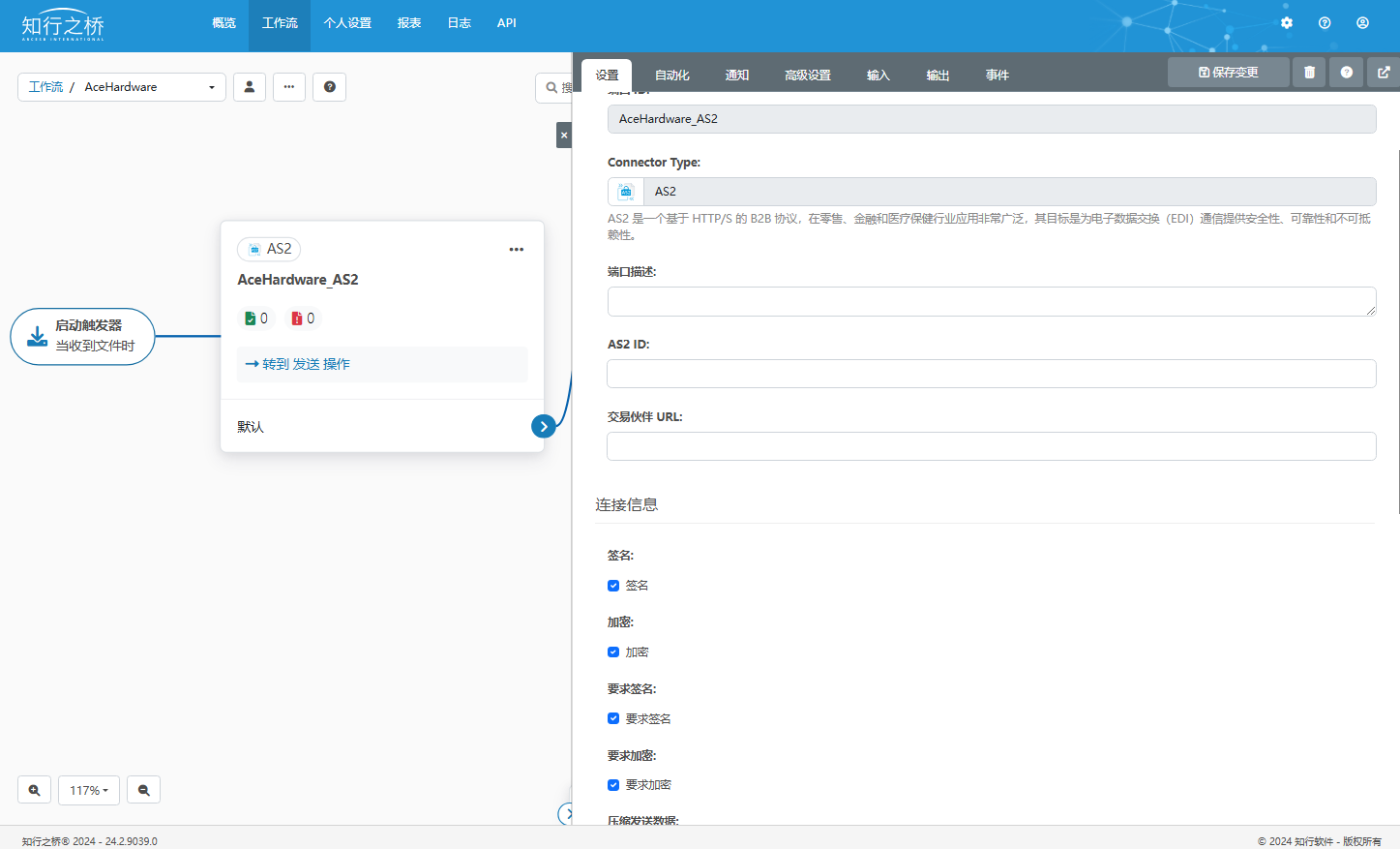Switch to the 输出 tab
Viewport: 1400px width, 849px height.
pos(938,76)
